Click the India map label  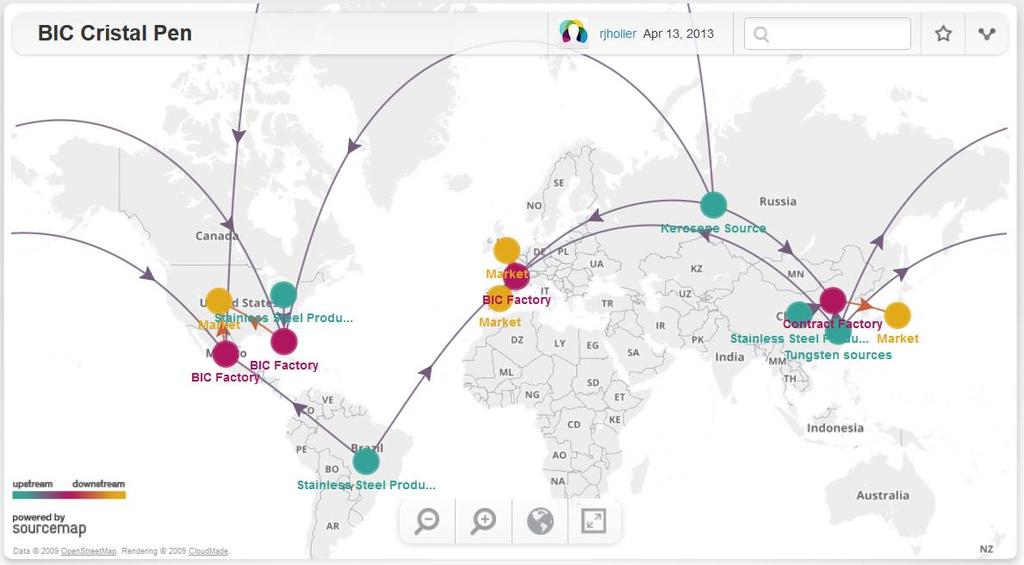(729, 357)
